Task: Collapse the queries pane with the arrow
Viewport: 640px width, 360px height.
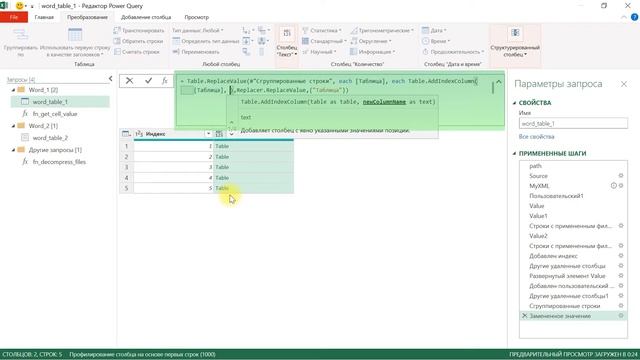Action: [110, 78]
